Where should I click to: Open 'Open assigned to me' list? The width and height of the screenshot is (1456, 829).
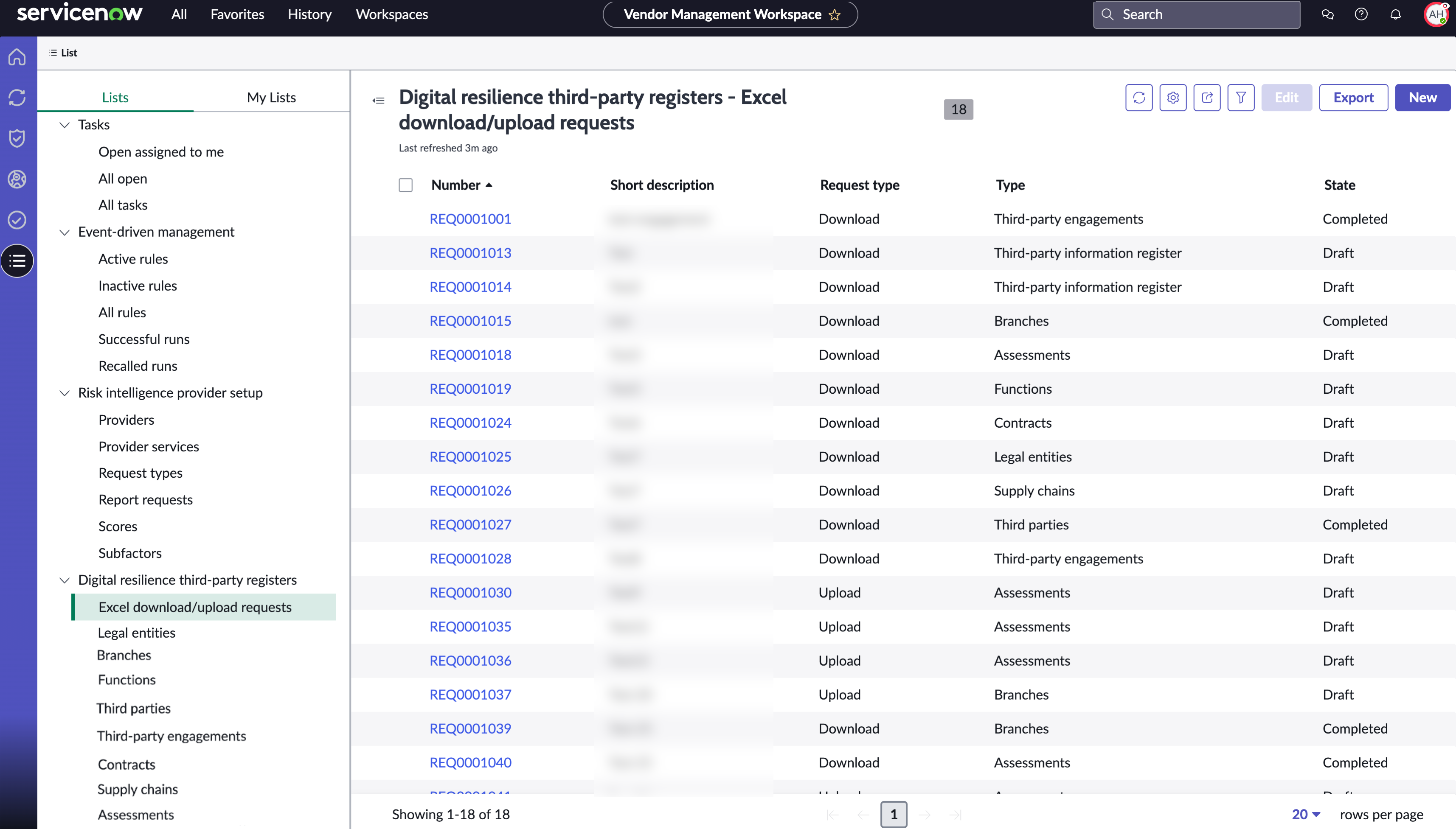(x=161, y=152)
